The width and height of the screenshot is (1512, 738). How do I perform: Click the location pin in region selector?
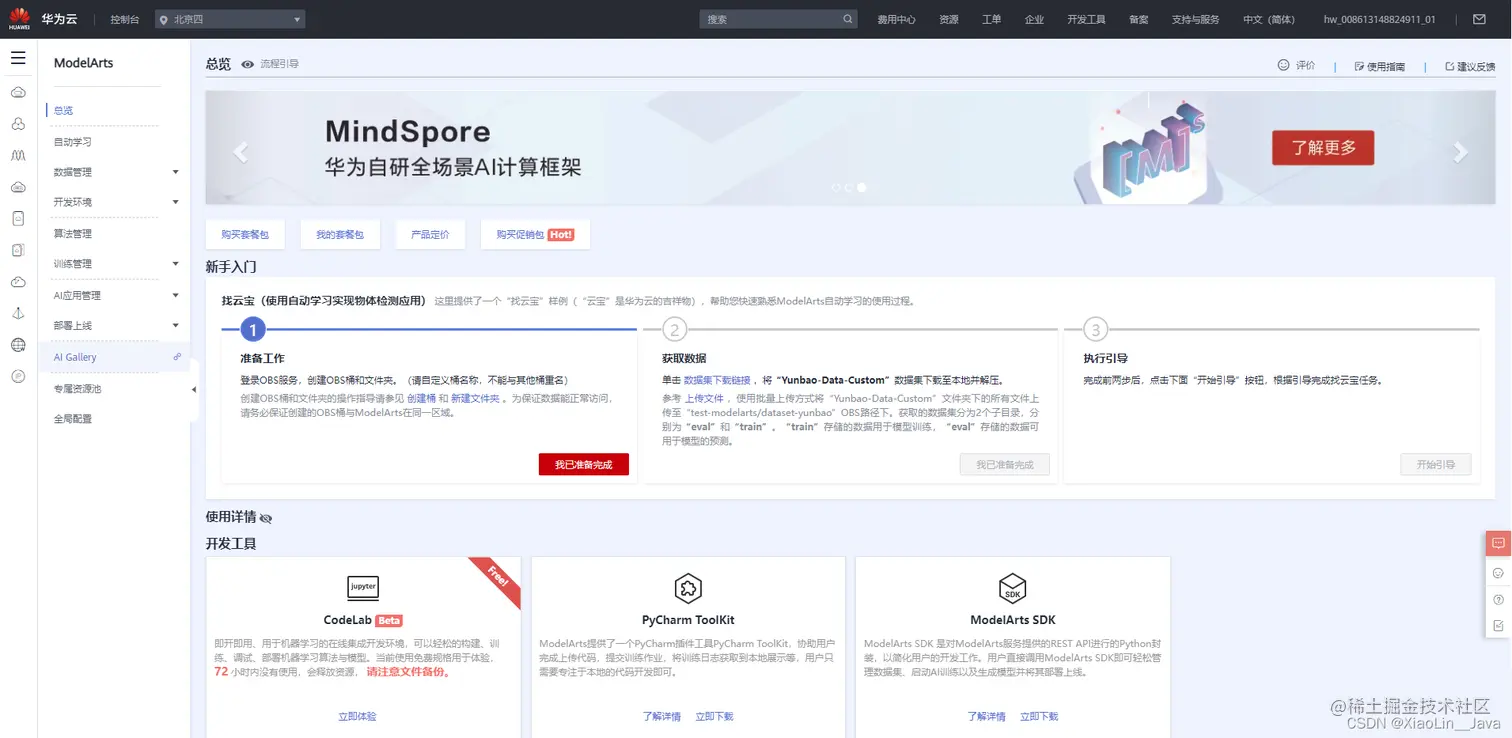click(163, 19)
